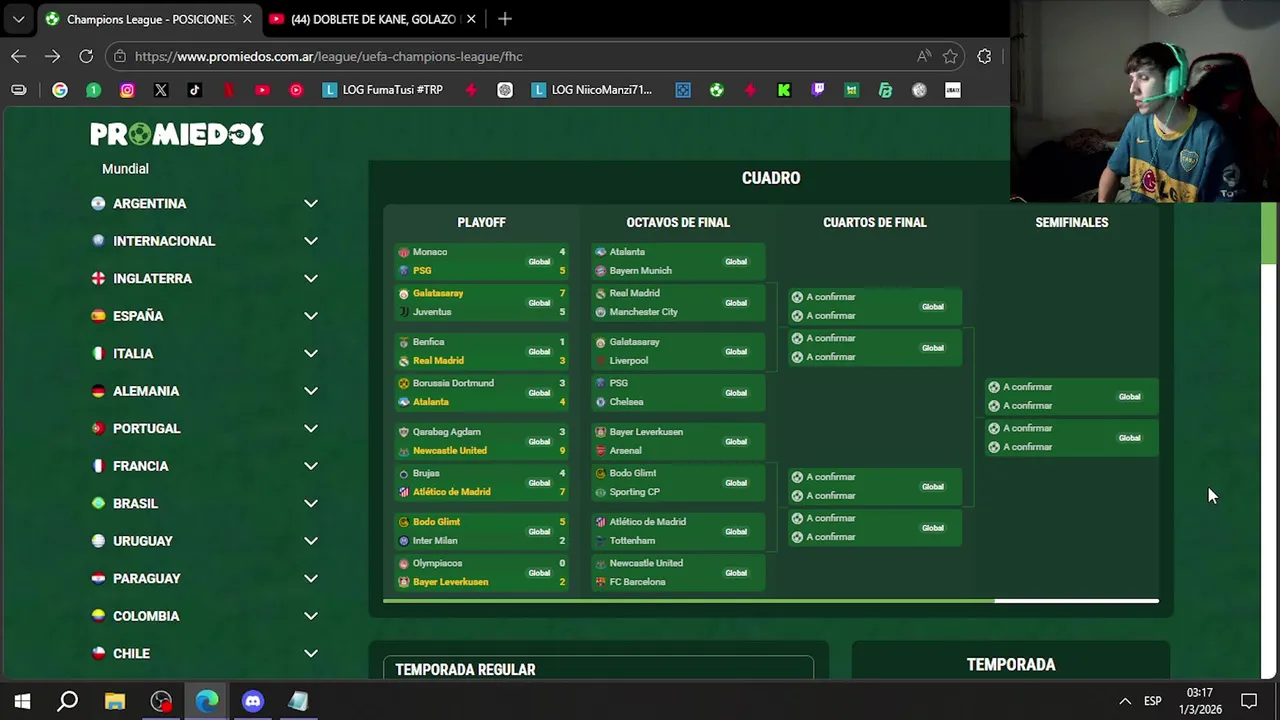Screen dimensions: 1280x720
Task: Expand the COLOMBIA leagues list
Action: tap(311, 616)
